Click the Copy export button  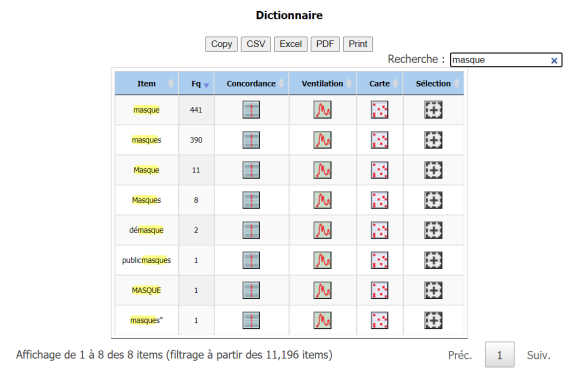pyautogui.click(x=221, y=44)
